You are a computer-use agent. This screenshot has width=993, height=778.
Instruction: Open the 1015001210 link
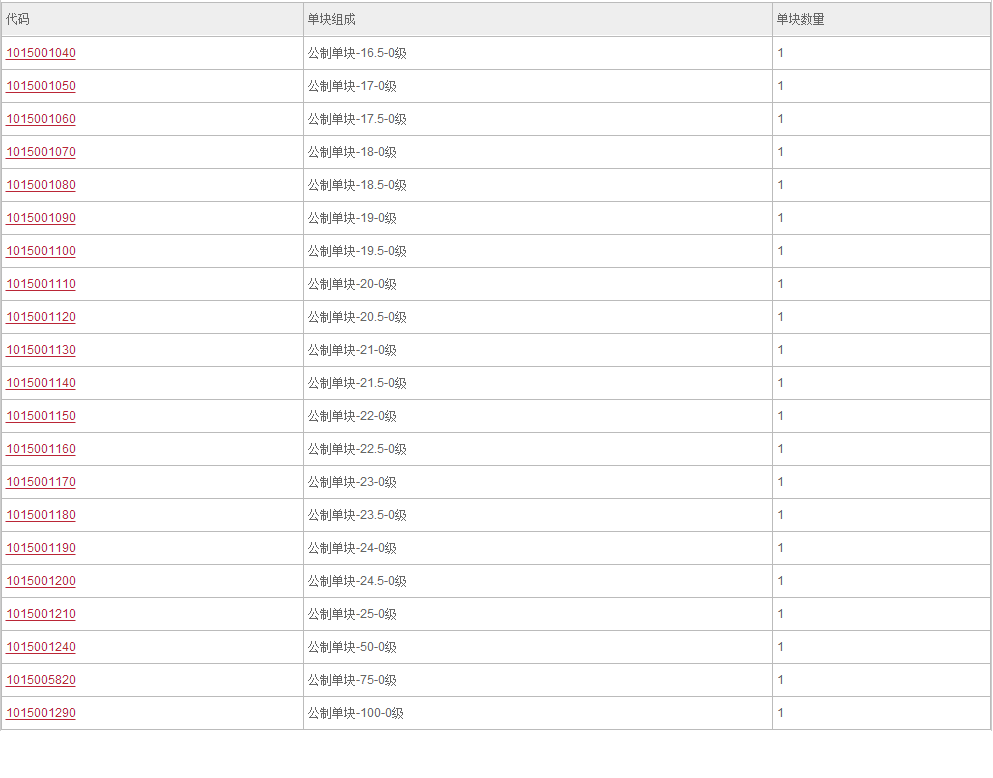(41, 613)
